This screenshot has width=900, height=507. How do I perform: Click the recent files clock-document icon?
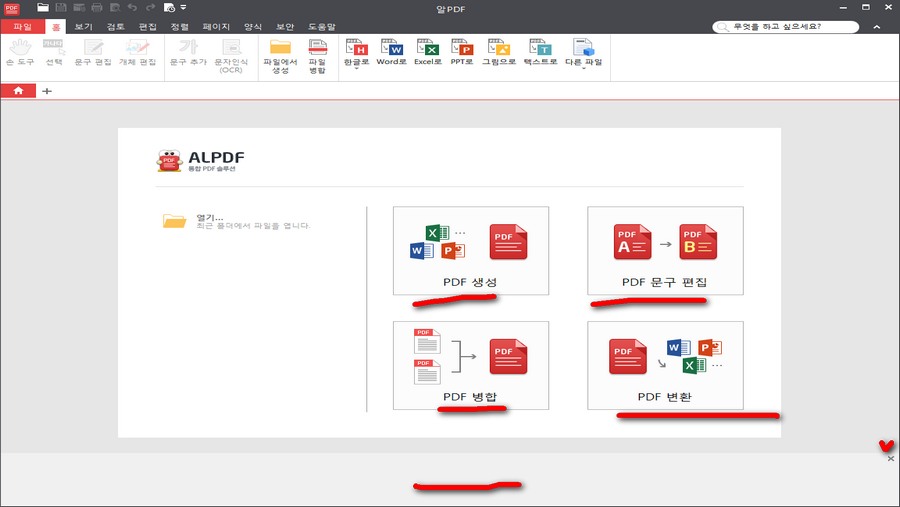pos(169,7)
